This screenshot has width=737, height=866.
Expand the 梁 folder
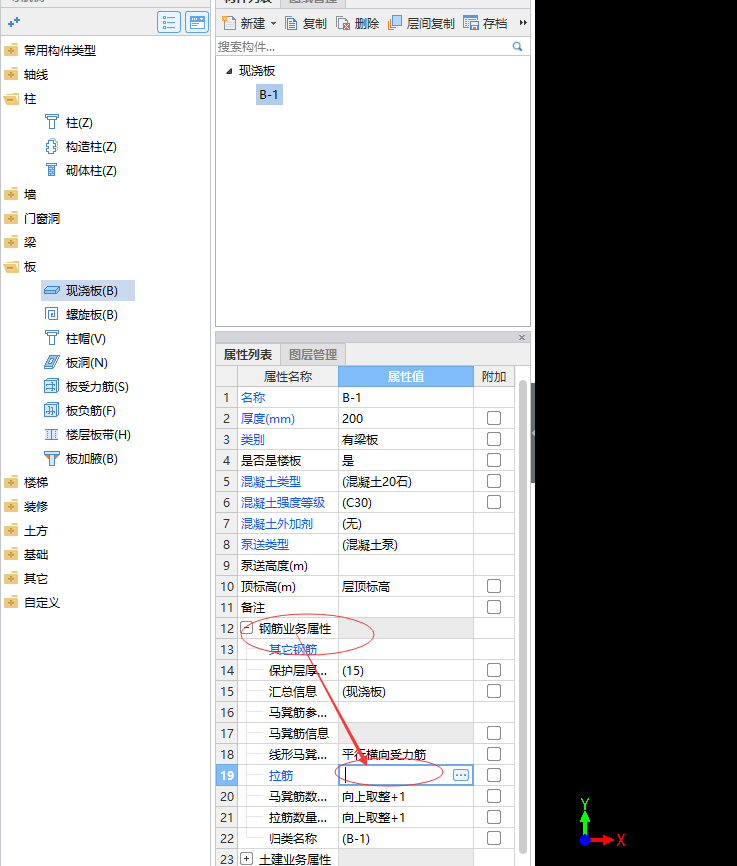11,242
